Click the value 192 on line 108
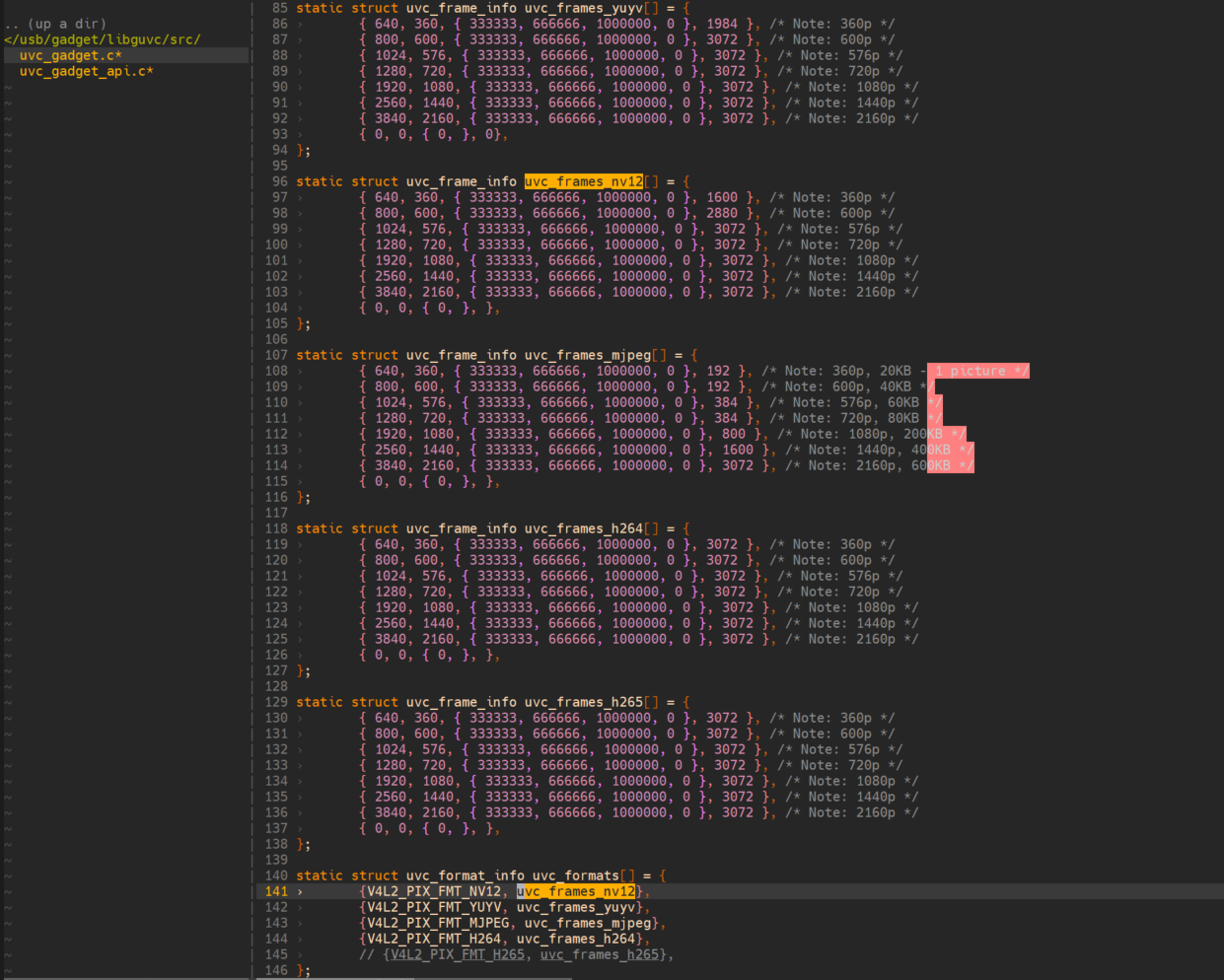 tap(718, 371)
